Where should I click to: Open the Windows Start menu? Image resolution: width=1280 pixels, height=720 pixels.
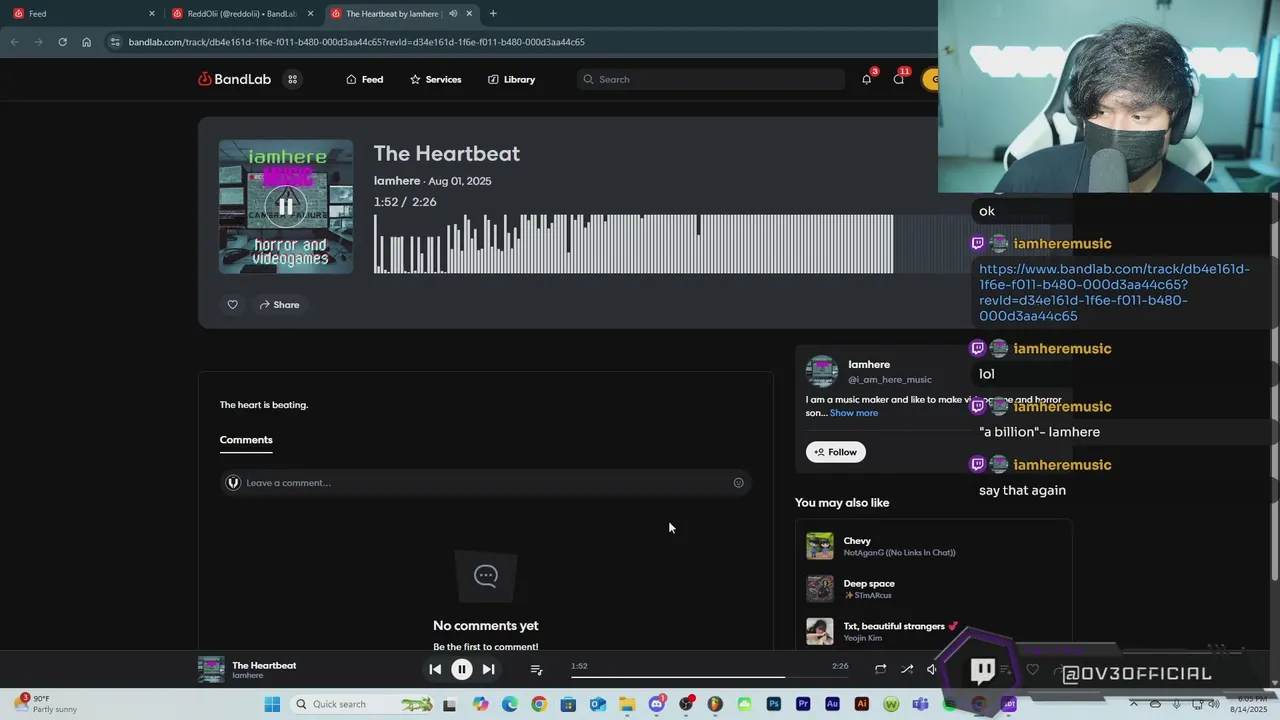point(272,704)
